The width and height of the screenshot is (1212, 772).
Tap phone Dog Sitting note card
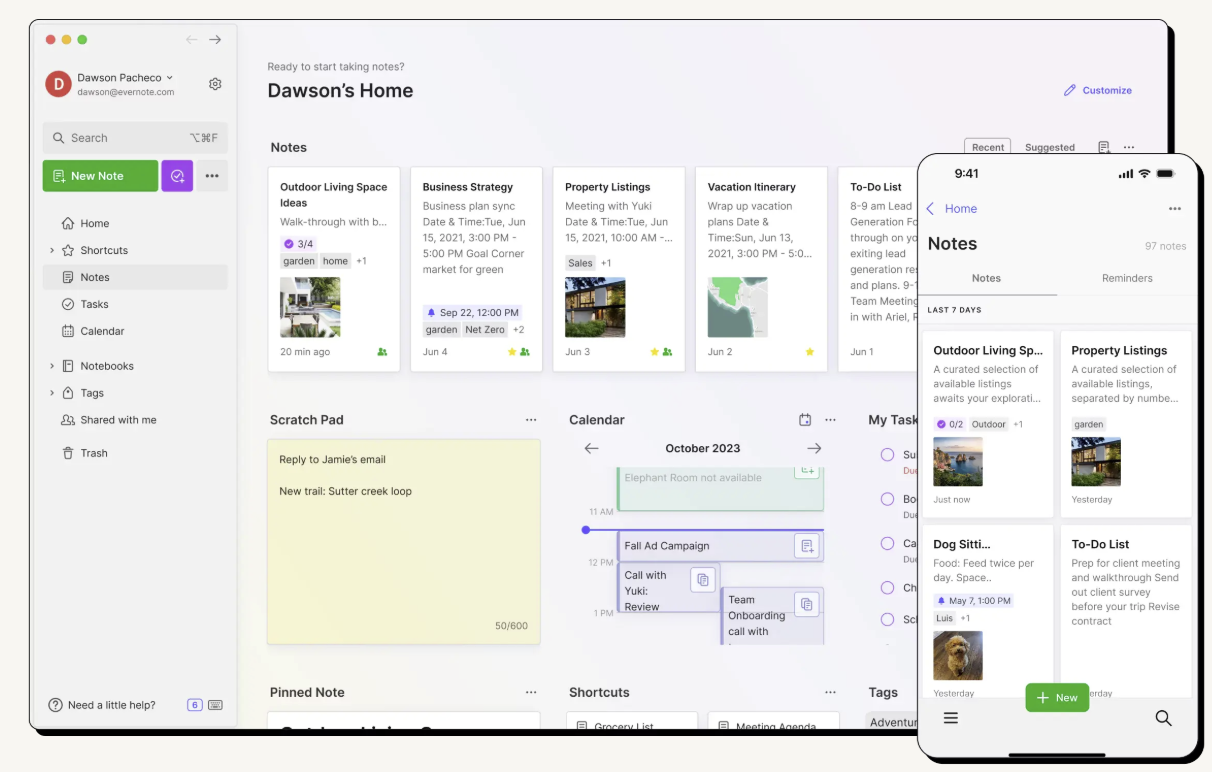pyautogui.click(x=987, y=612)
